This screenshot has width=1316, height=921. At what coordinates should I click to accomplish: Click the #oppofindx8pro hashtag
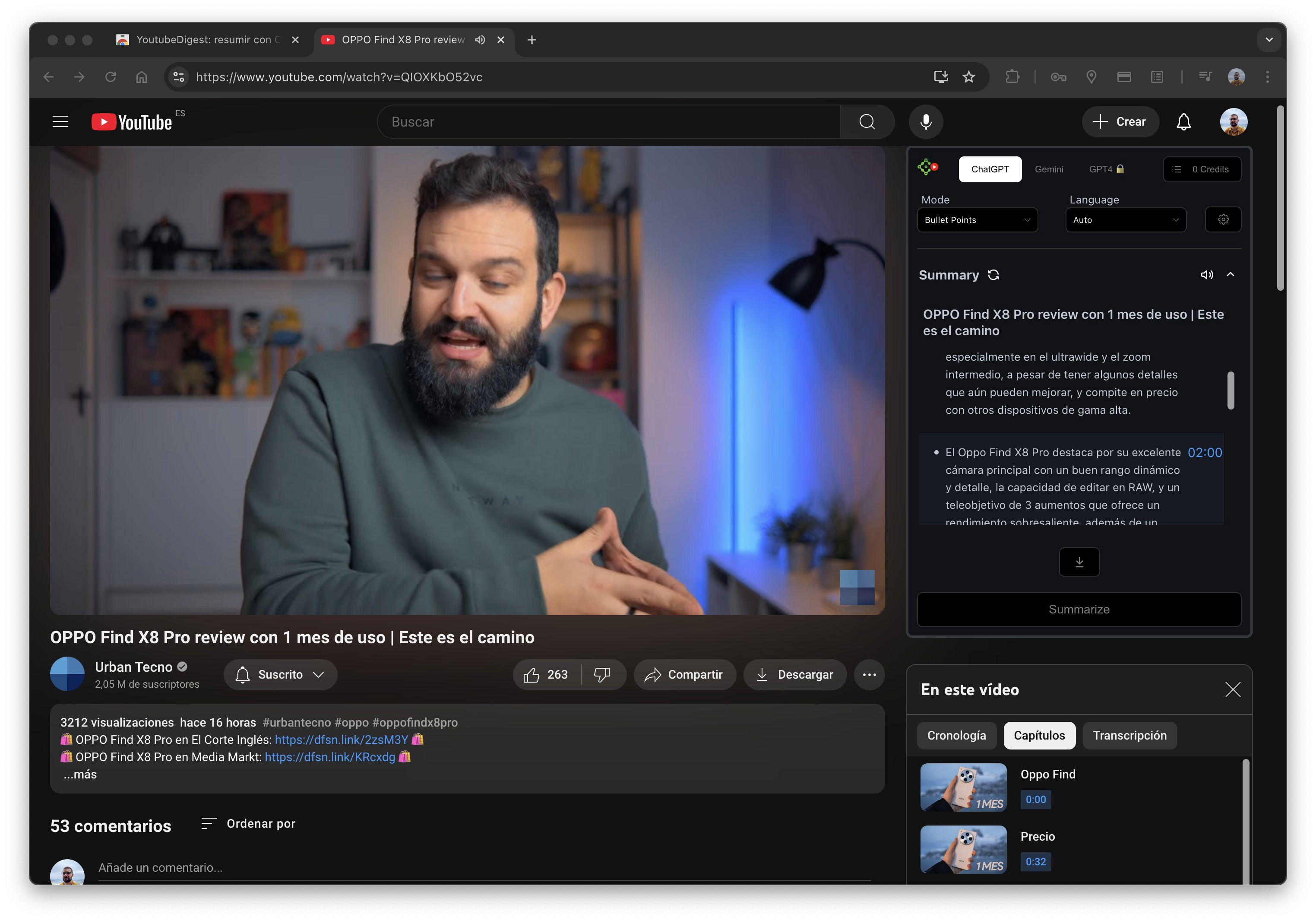pos(414,723)
